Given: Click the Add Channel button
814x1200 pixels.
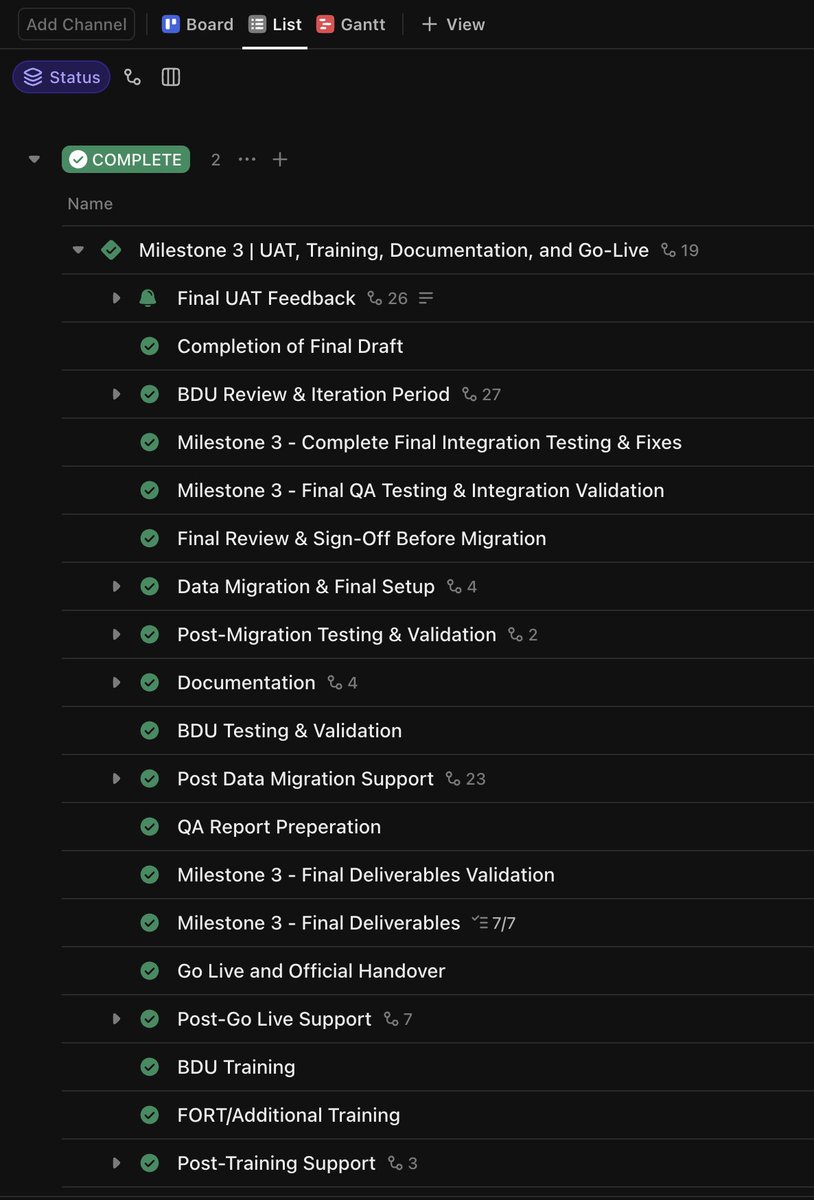Looking at the screenshot, I should coord(77,24).
